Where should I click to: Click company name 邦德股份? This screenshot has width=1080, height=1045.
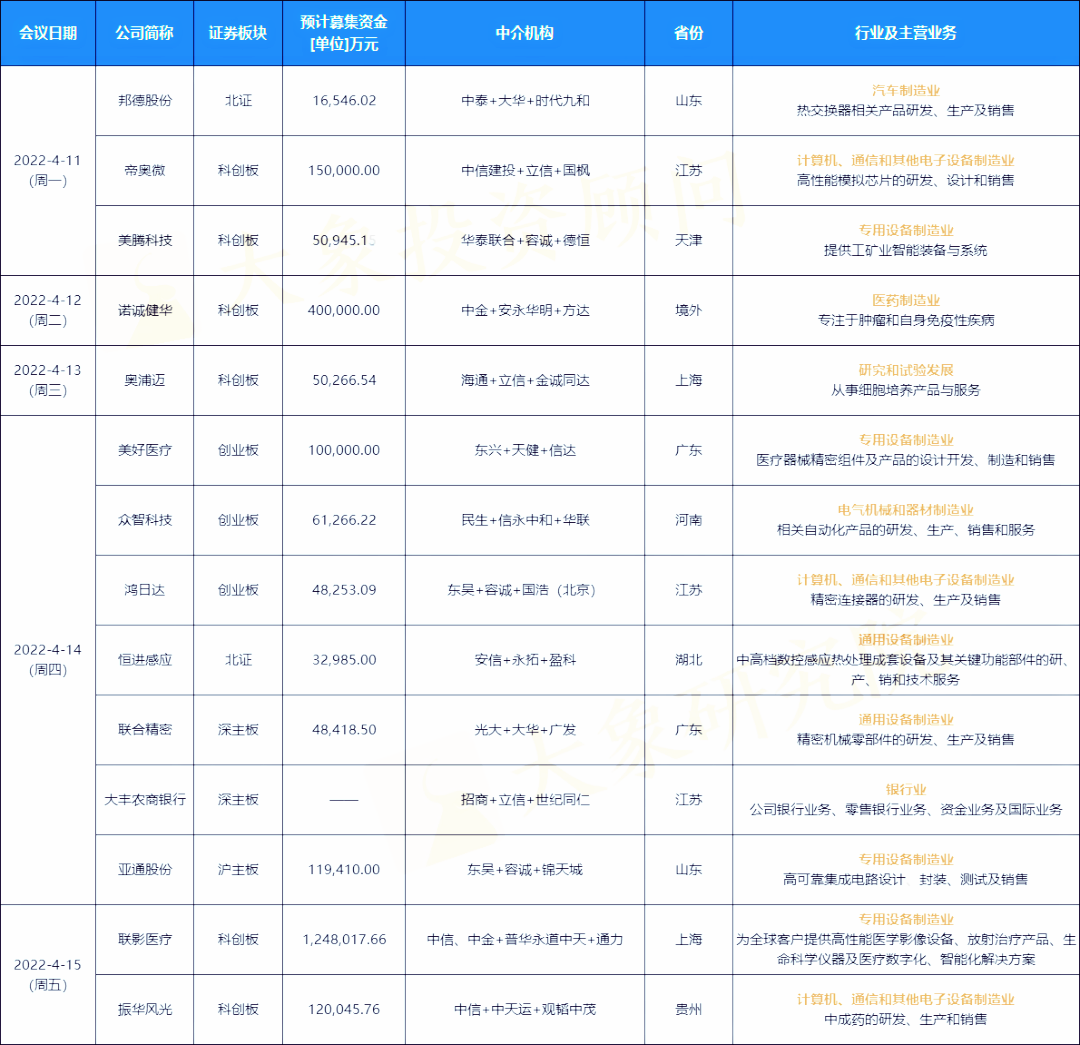[x=145, y=101]
